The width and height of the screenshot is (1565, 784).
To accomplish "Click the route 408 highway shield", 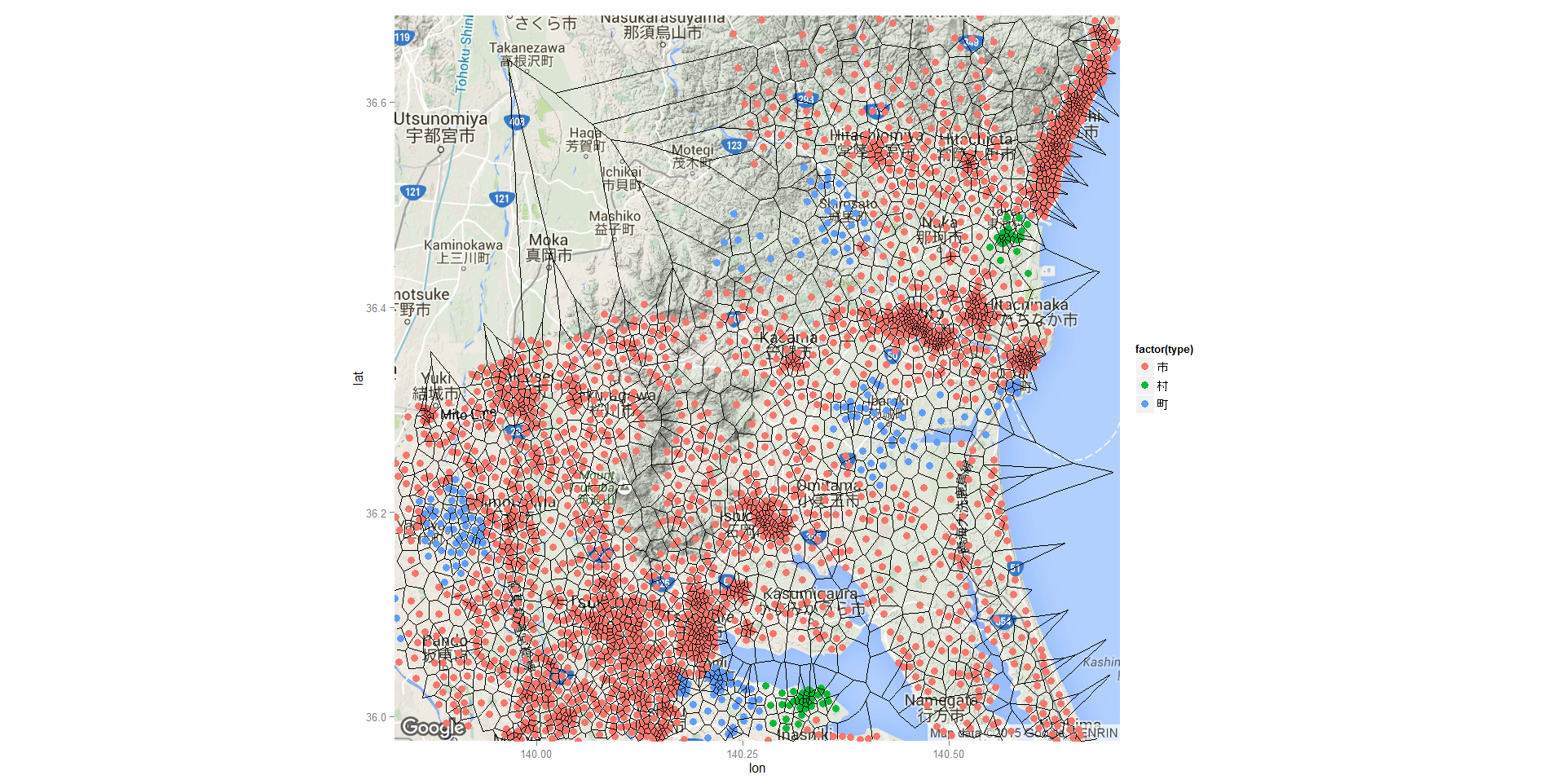I will (518, 121).
